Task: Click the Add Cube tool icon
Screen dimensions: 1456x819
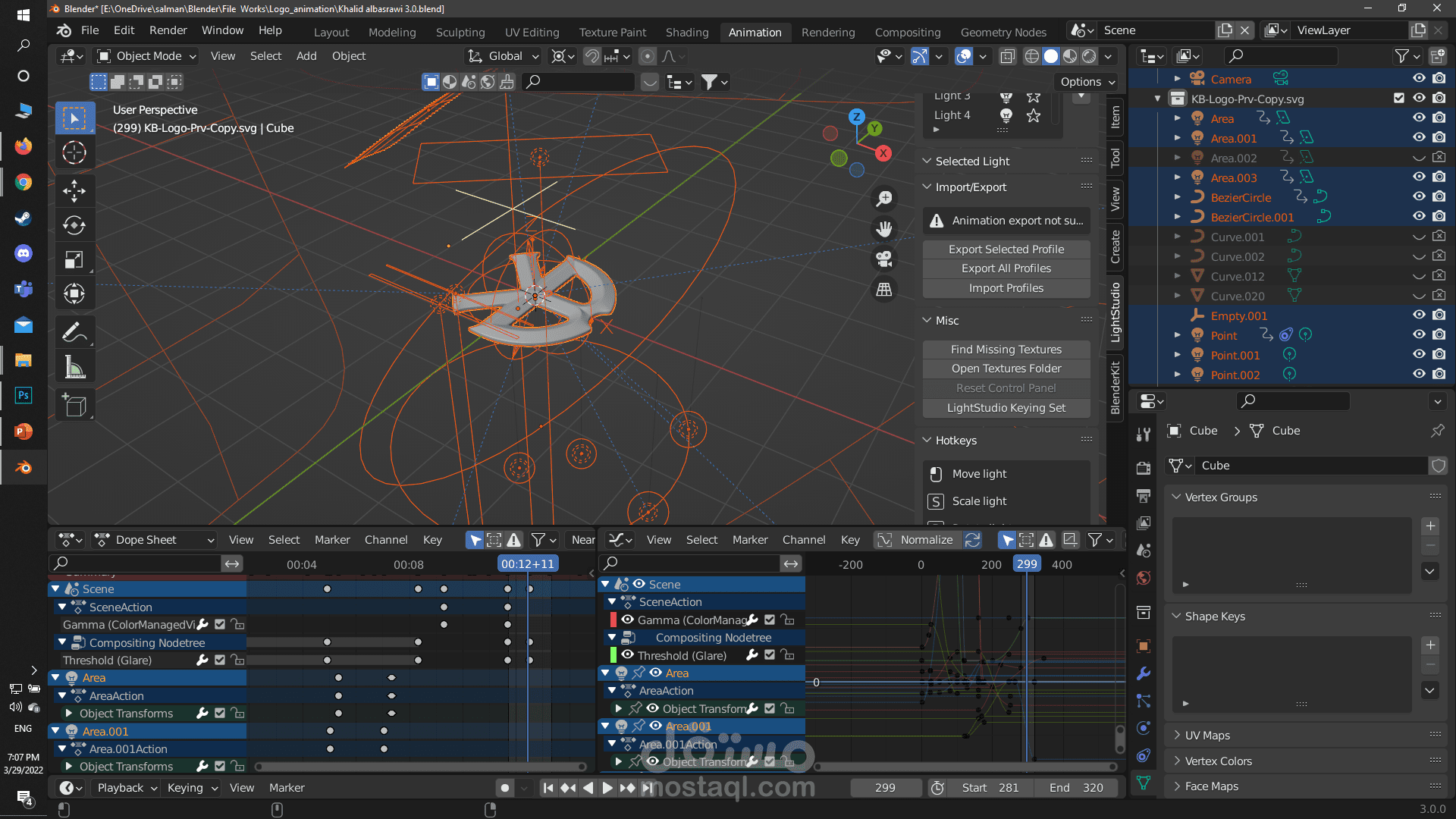Action: [x=74, y=406]
